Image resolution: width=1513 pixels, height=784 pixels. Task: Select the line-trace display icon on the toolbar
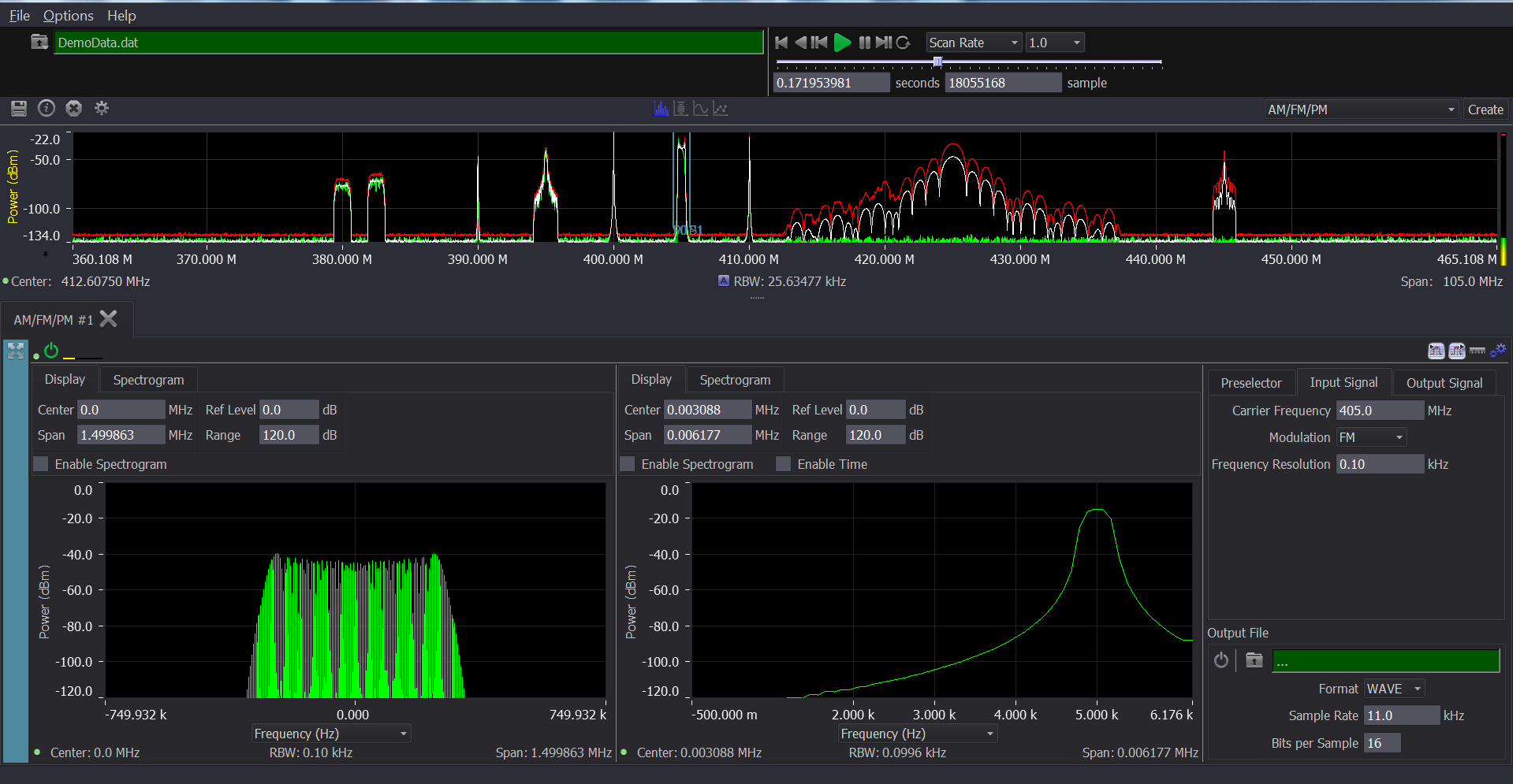coord(700,108)
